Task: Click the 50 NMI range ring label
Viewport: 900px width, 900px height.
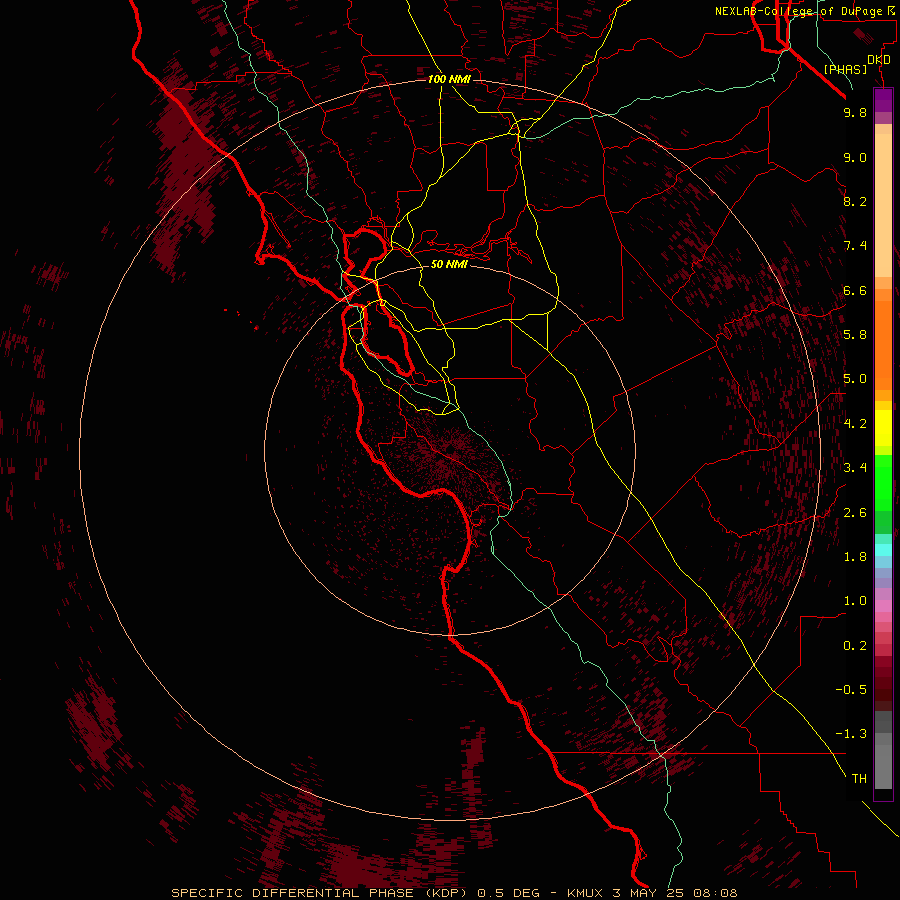Action: [x=449, y=264]
